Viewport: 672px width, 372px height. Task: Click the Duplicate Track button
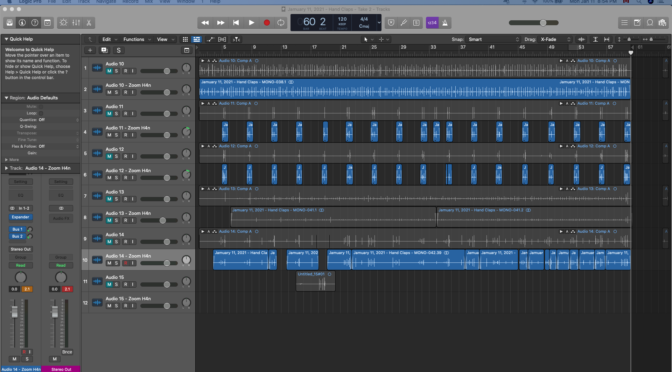104,50
